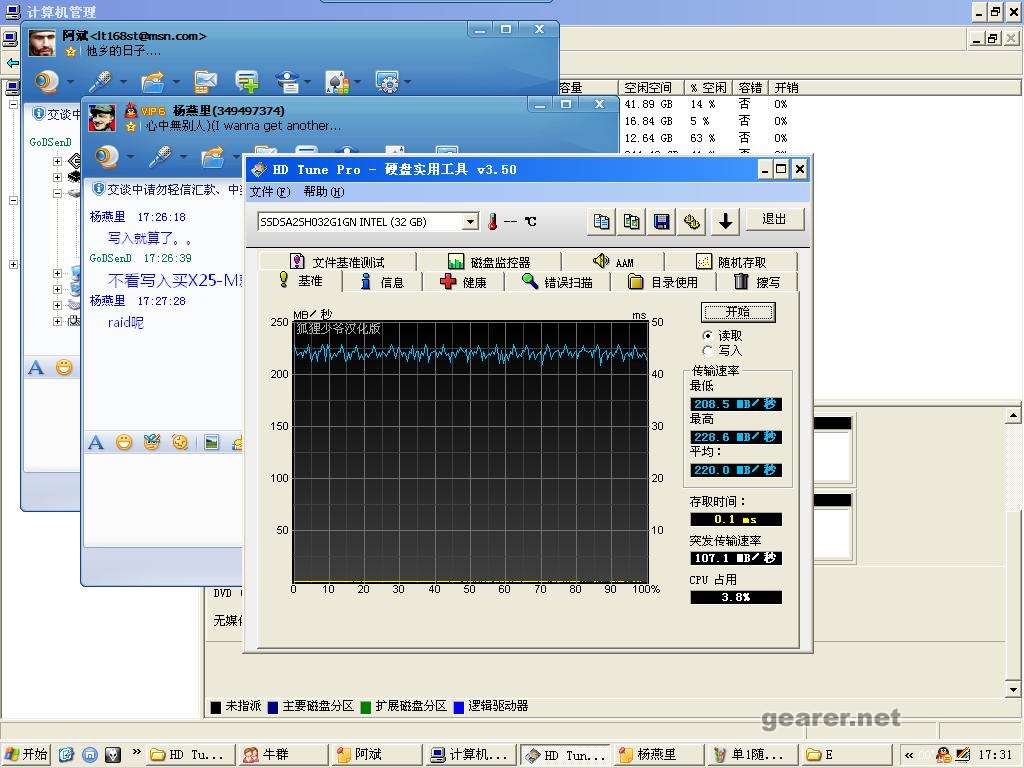
Task: Open the send-file dropdown arrow in 阿斌 window
Action: (x=176, y=82)
